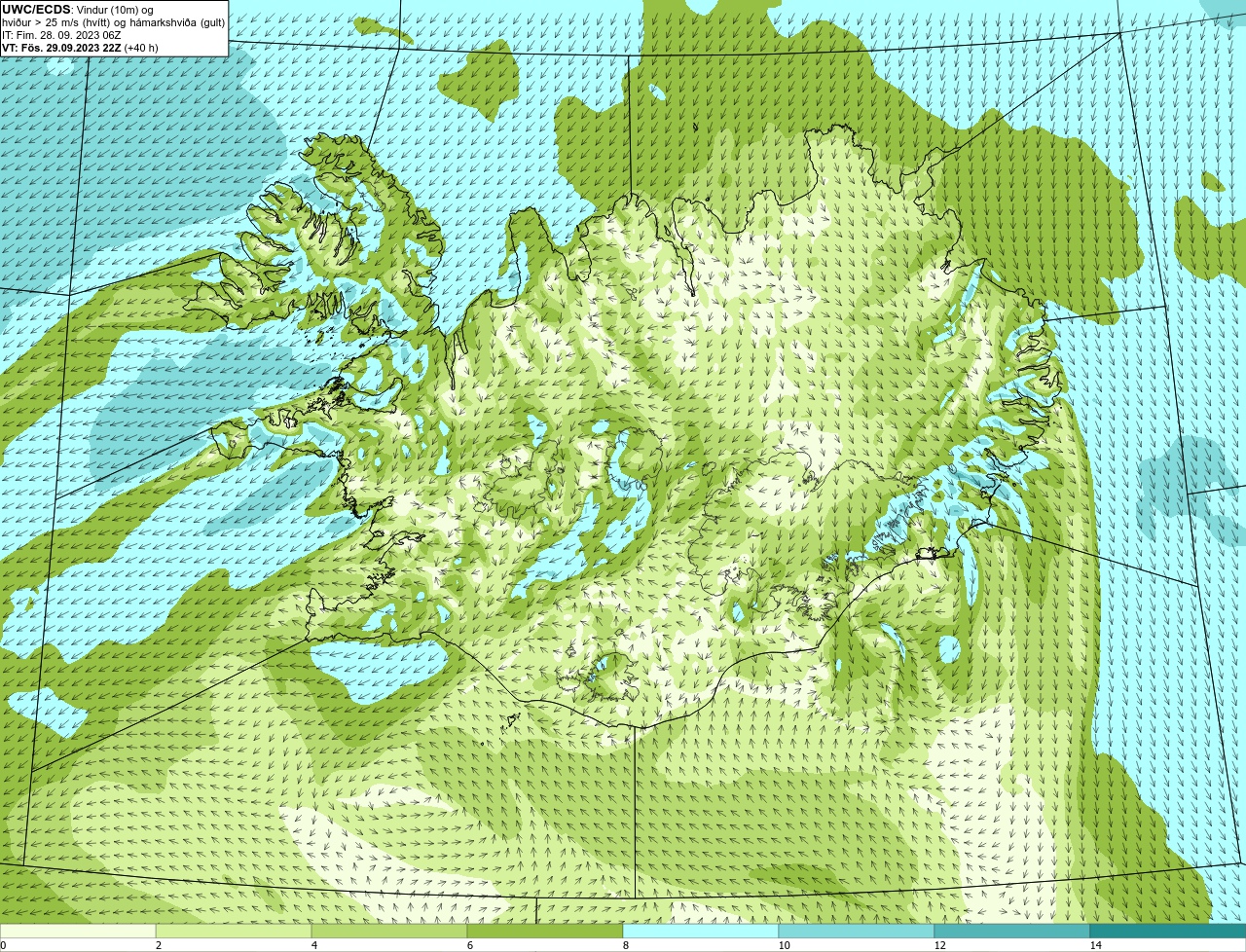
Task: Click the "IT: Fim. 28. 09. 2023 06Z" line
Action: [x=61, y=35]
